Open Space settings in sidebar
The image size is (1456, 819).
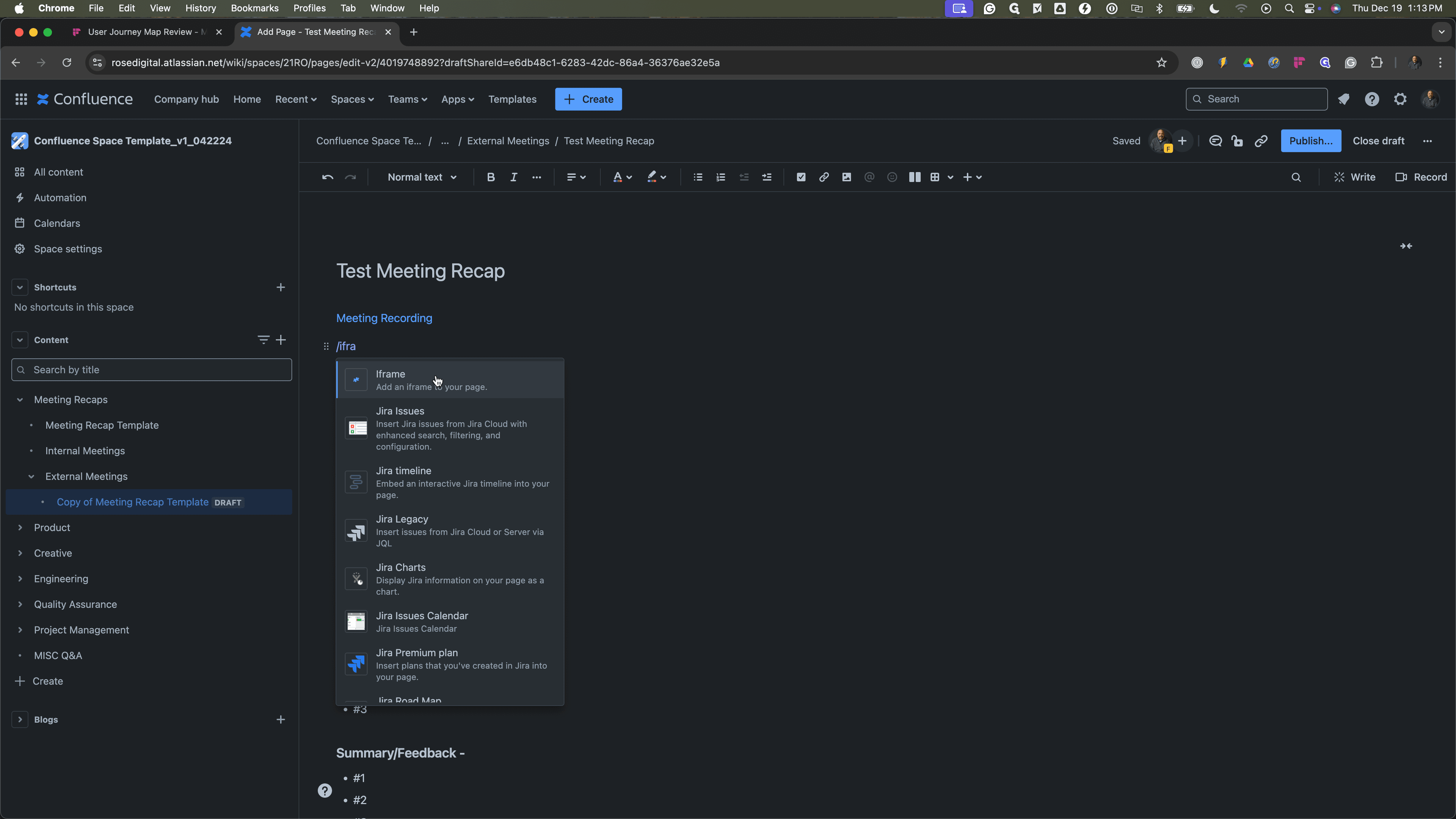(x=68, y=249)
